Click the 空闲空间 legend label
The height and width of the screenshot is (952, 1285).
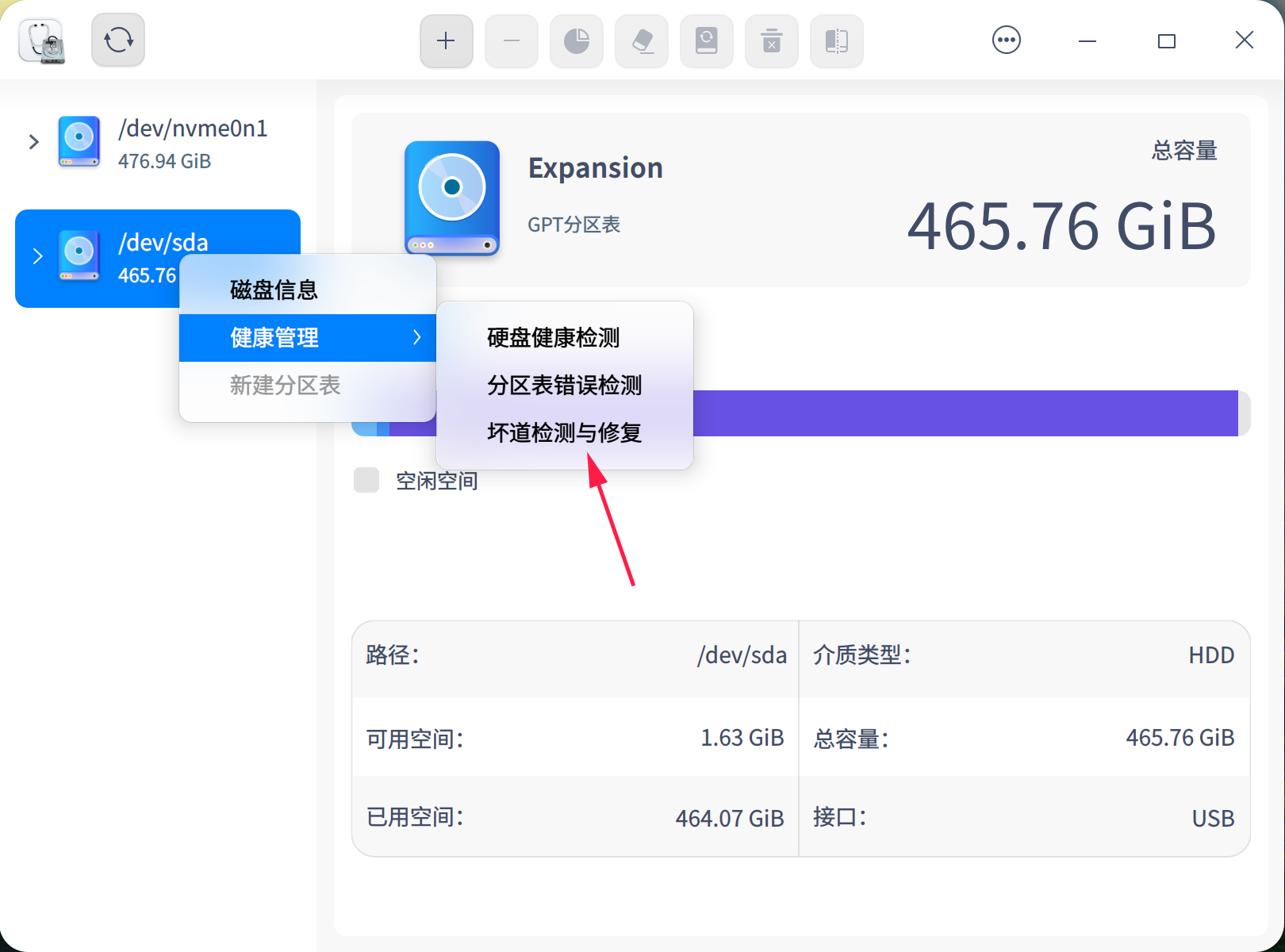tap(437, 481)
